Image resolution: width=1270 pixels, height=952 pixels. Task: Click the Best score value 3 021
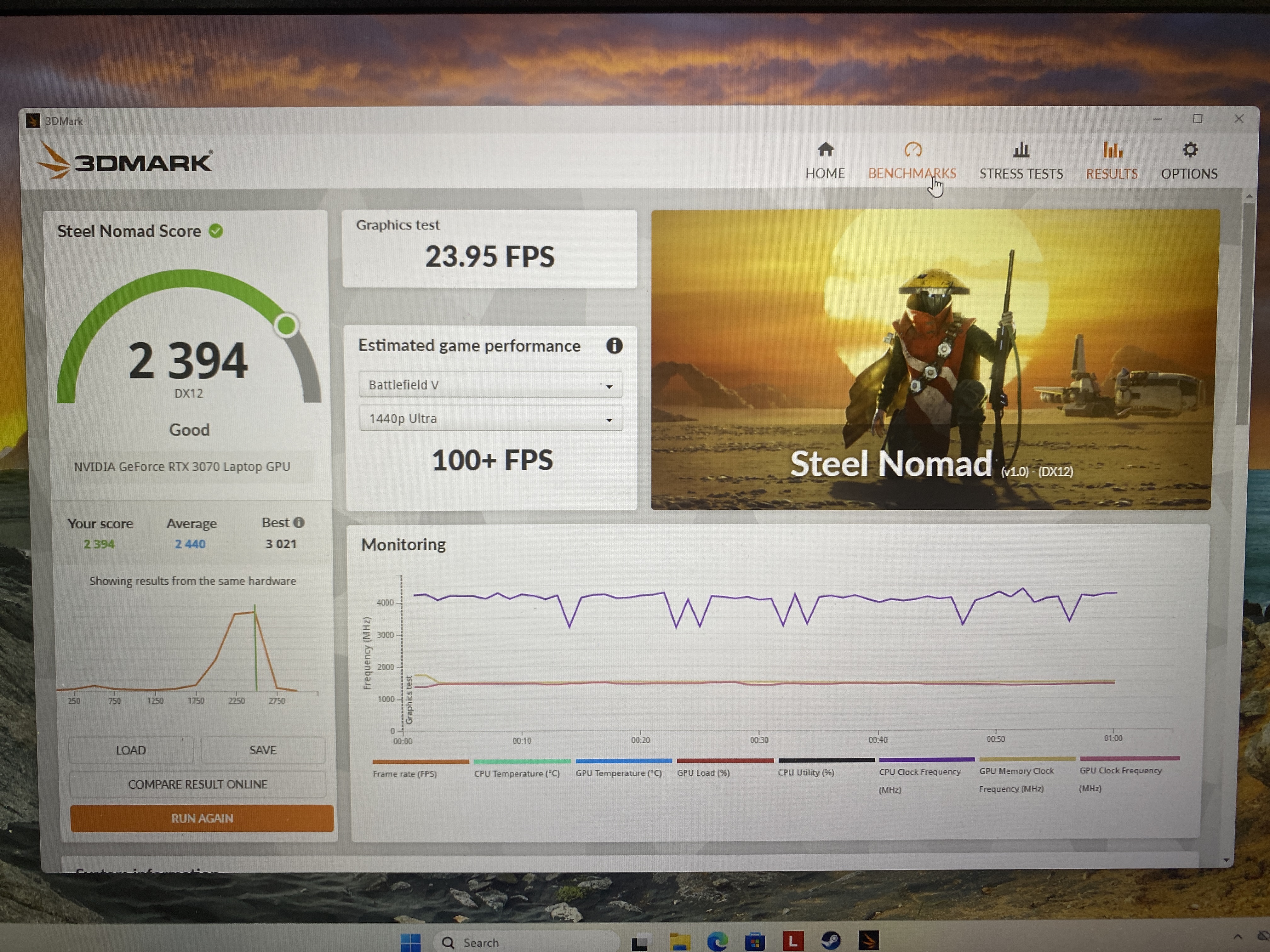[281, 544]
